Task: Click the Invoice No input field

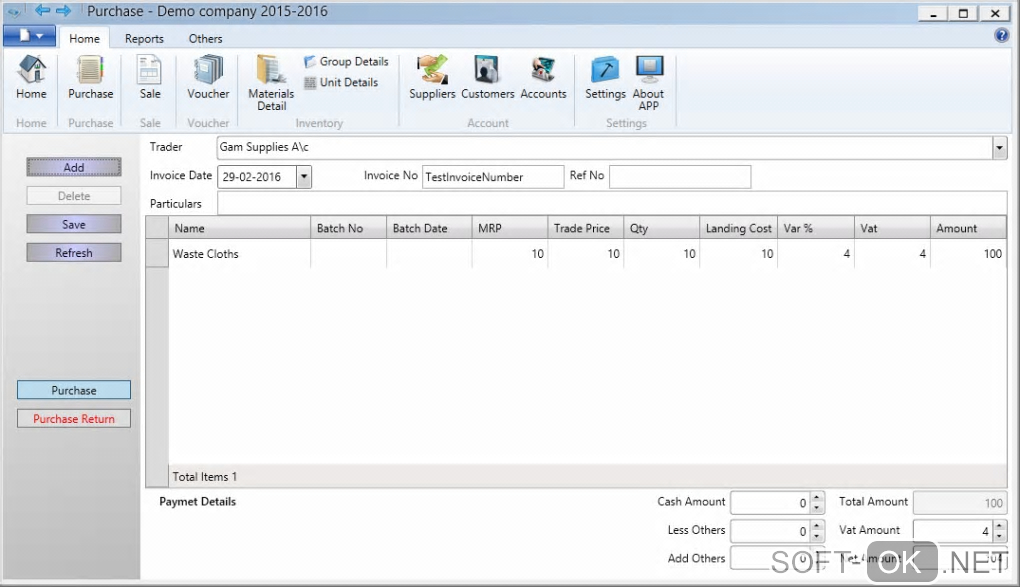Action: (x=493, y=176)
